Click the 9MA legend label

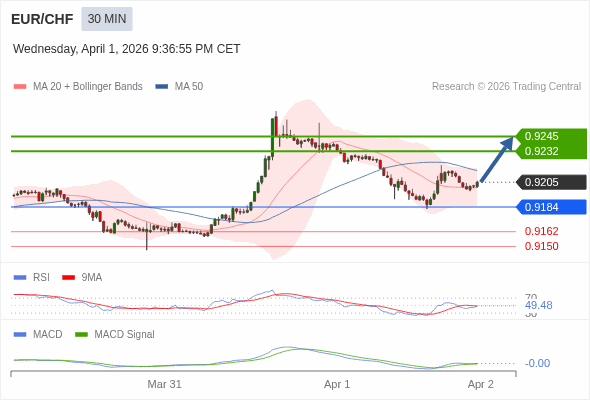click(x=92, y=277)
